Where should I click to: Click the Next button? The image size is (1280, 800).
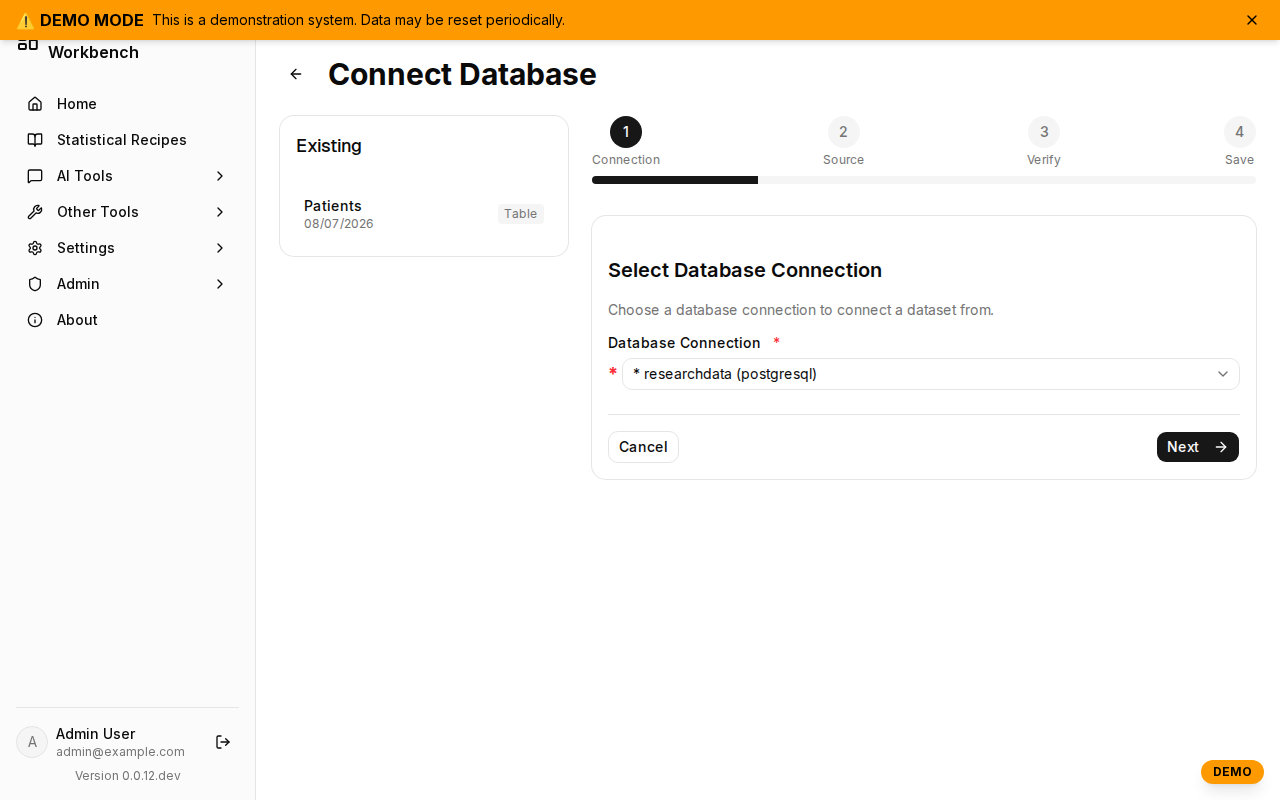(1198, 447)
